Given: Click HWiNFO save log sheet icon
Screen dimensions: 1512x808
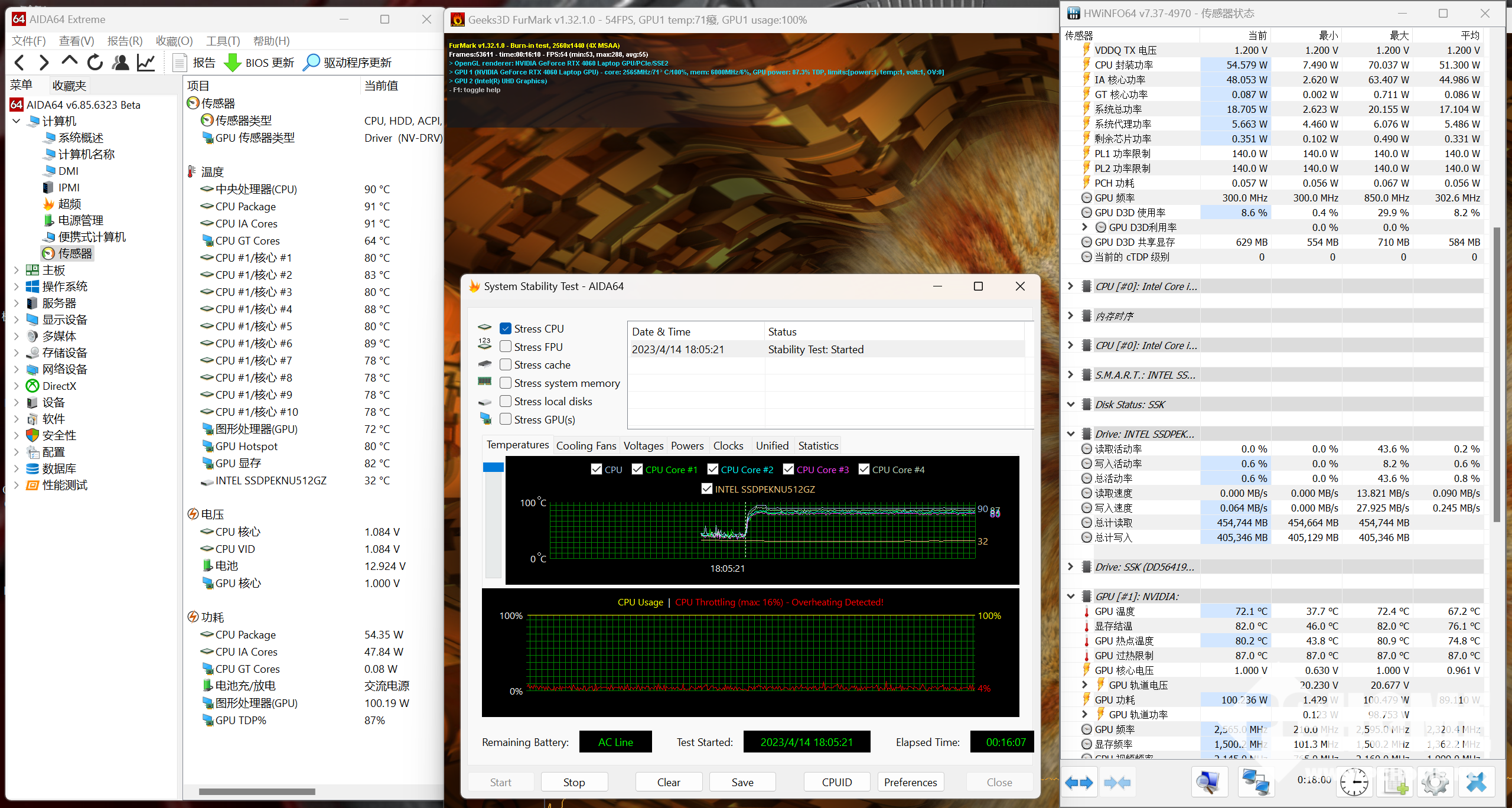Looking at the screenshot, I should (1395, 783).
